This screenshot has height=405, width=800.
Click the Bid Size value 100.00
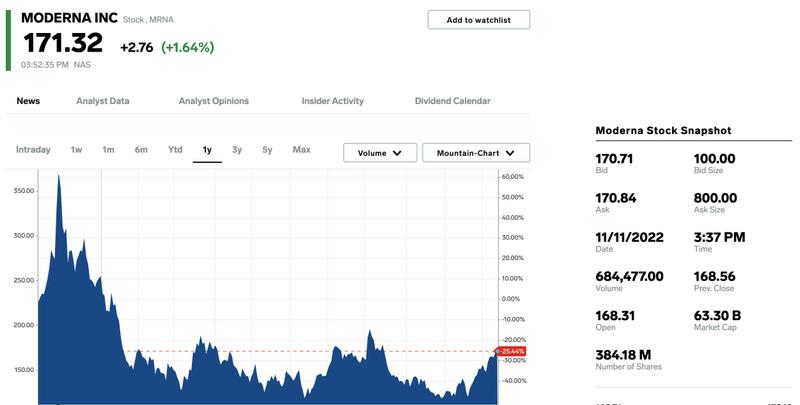click(x=714, y=159)
